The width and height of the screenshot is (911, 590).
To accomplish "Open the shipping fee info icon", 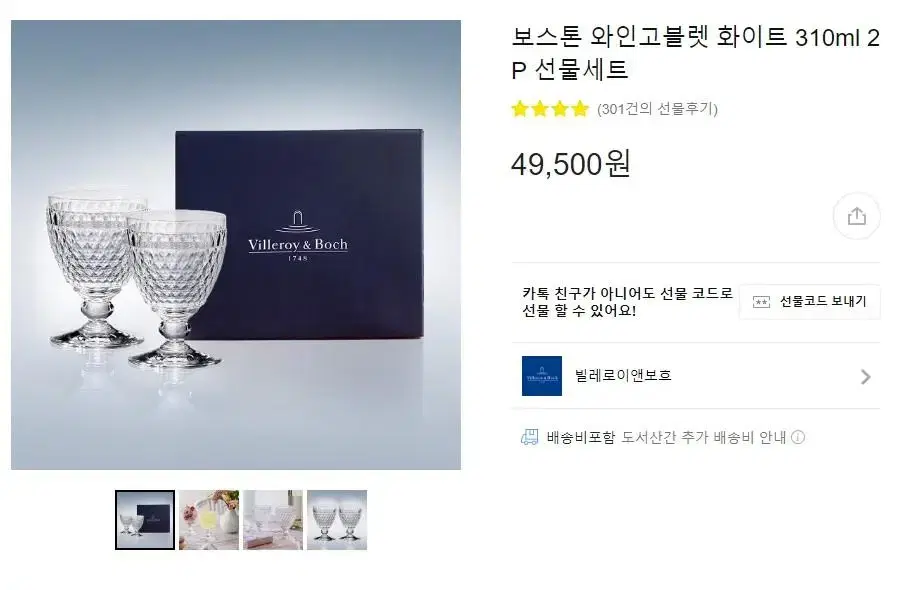I will coord(798,437).
